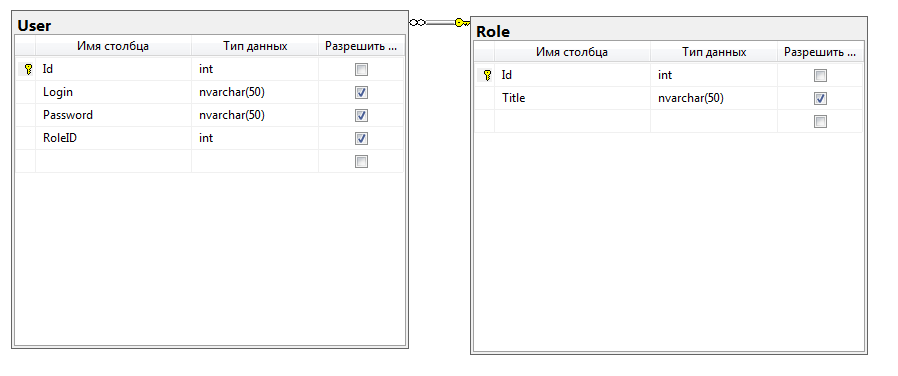Select the Role table title bar

(668, 31)
